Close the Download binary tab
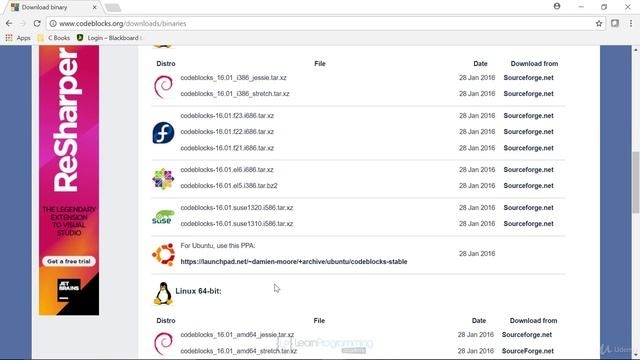Image resolution: width=640 pixels, height=360 pixels. (x=95, y=7)
